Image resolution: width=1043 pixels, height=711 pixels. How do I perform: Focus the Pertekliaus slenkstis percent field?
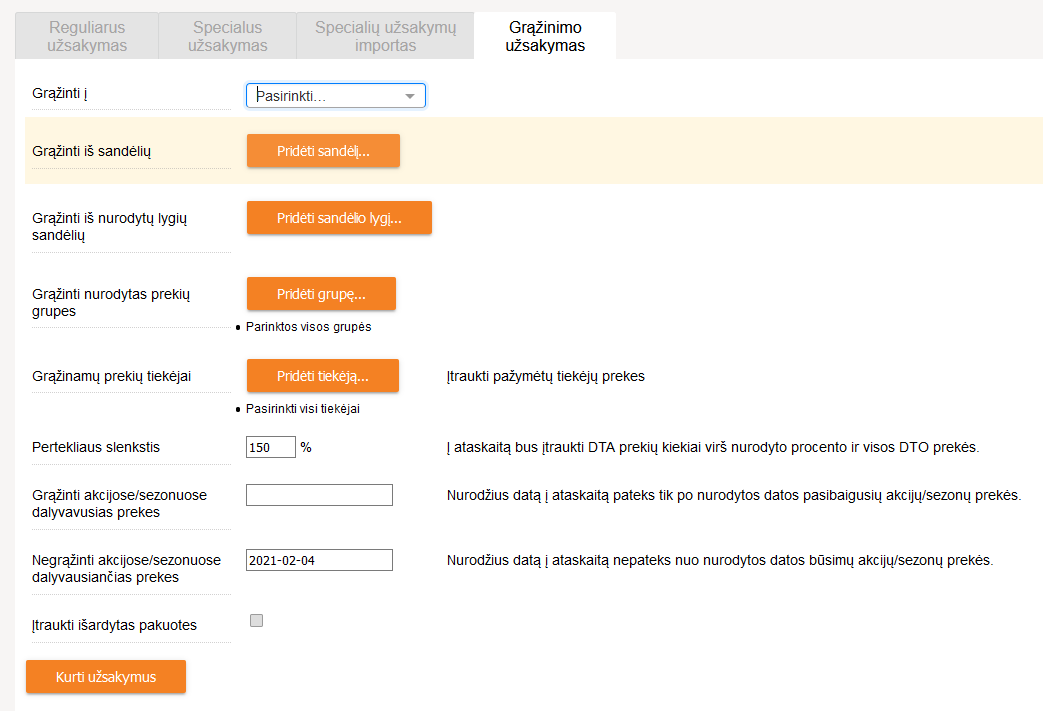270,448
